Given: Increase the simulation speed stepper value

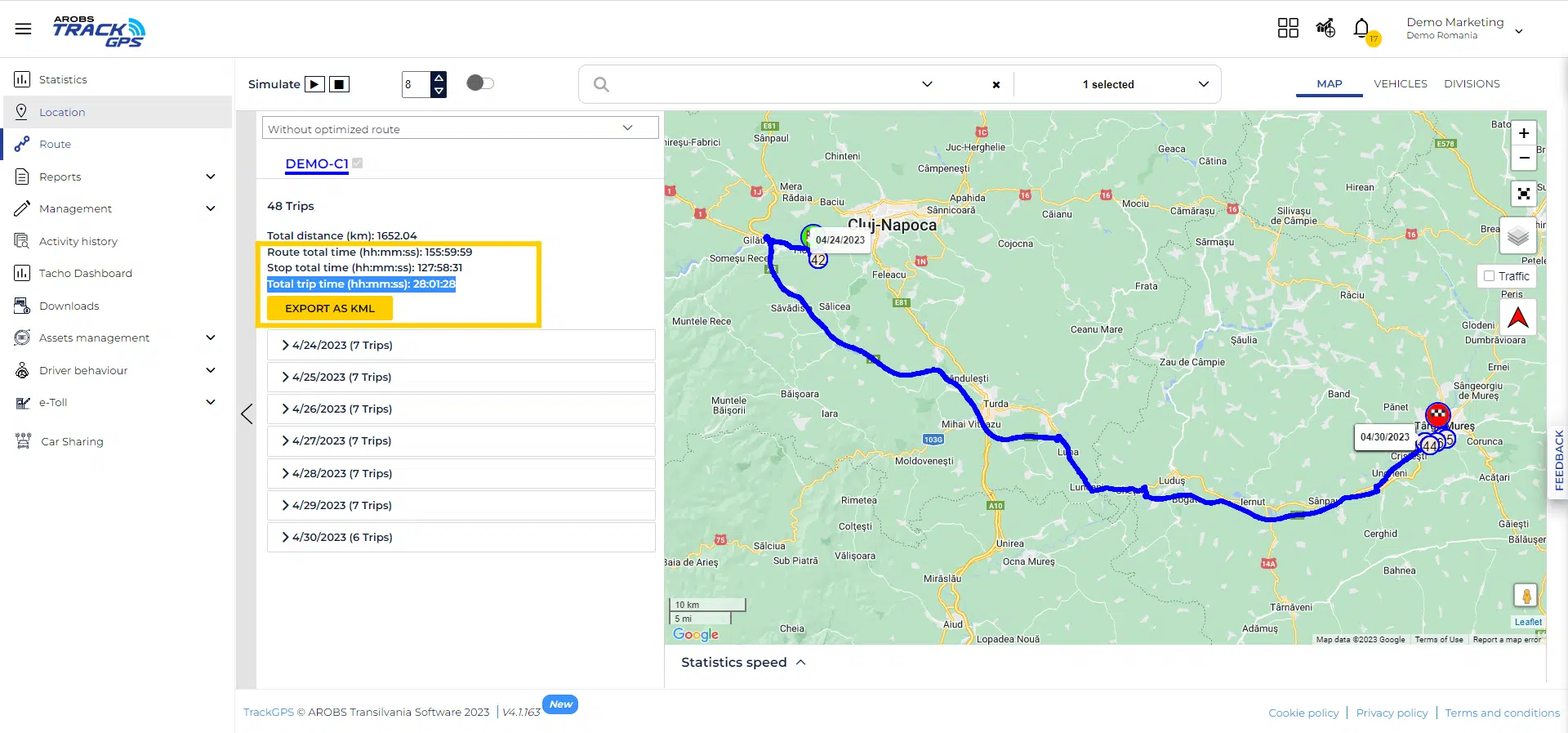Looking at the screenshot, I should click(439, 78).
